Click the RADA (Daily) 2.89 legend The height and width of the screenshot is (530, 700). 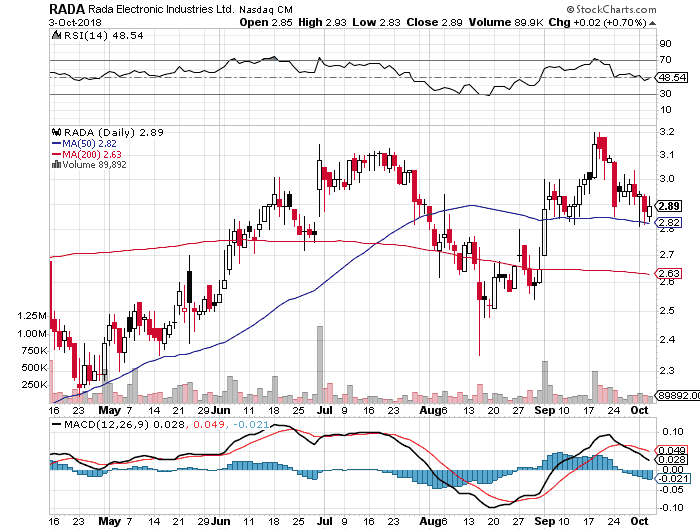coord(114,132)
